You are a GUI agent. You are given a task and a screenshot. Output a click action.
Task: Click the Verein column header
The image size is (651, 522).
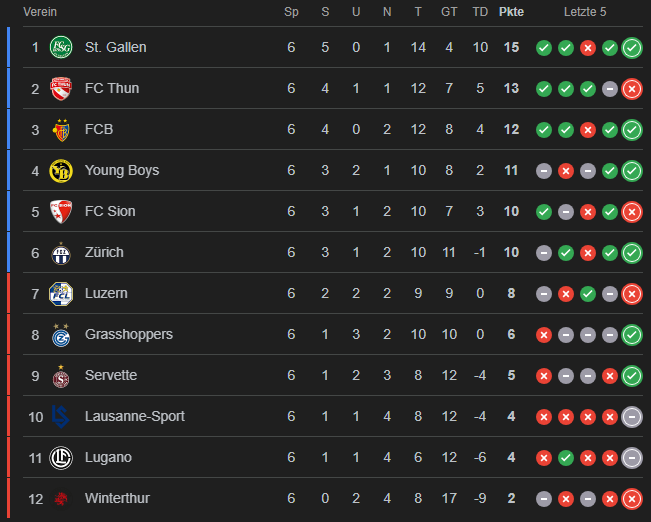point(40,12)
